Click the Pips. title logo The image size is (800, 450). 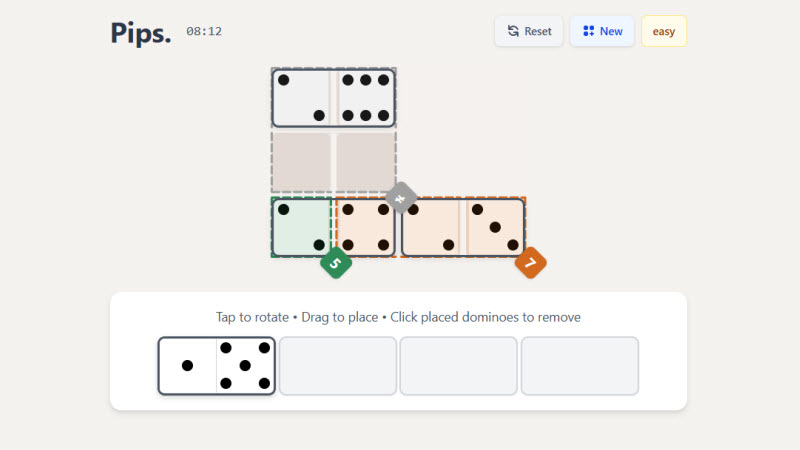[x=141, y=33]
